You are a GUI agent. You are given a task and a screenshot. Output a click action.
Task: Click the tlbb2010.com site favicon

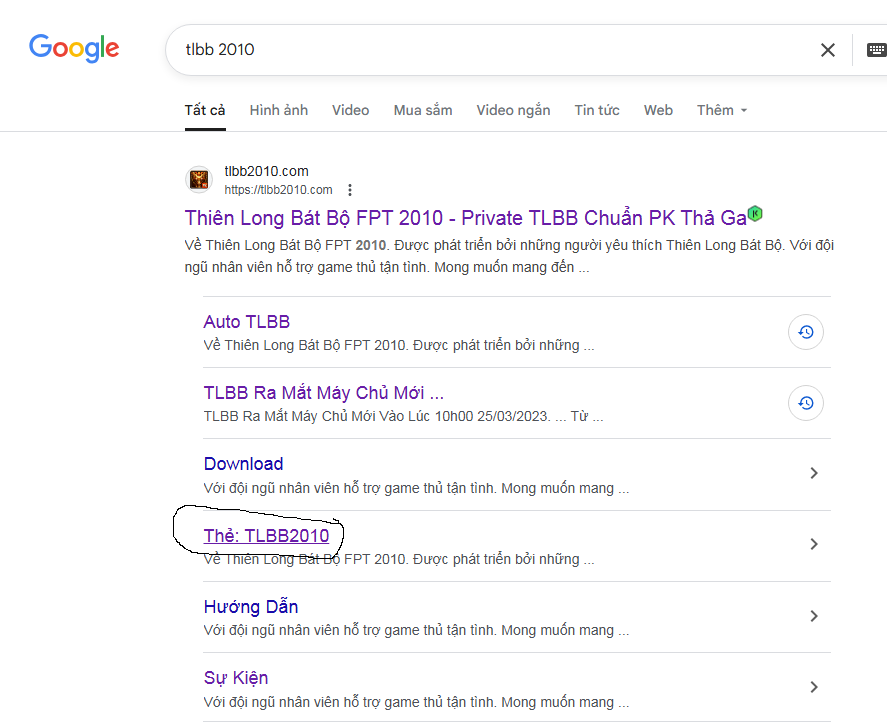click(x=199, y=180)
